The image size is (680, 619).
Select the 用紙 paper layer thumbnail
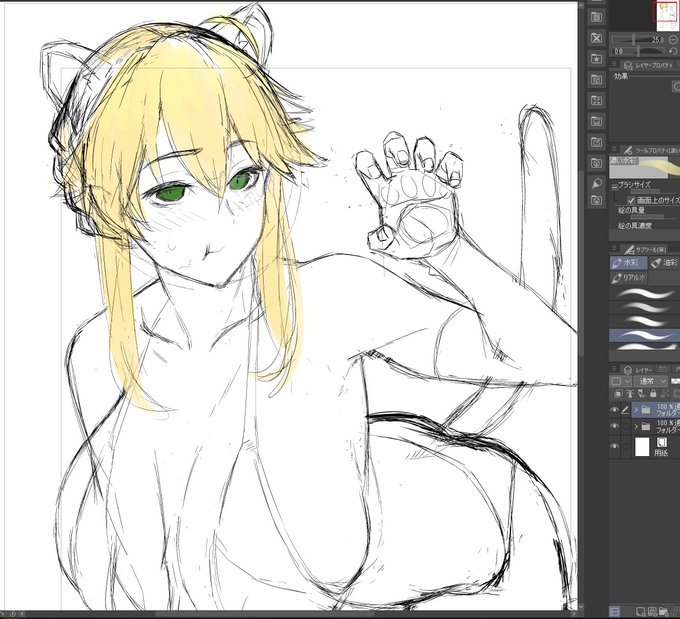pos(642,447)
